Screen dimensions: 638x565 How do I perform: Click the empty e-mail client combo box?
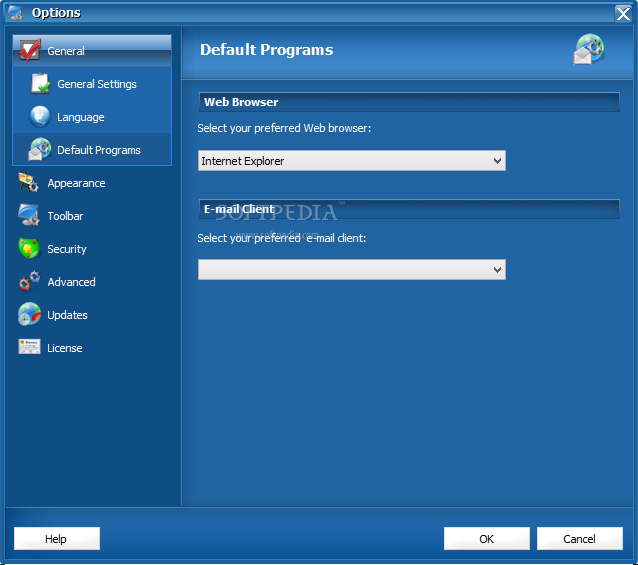click(x=352, y=269)
